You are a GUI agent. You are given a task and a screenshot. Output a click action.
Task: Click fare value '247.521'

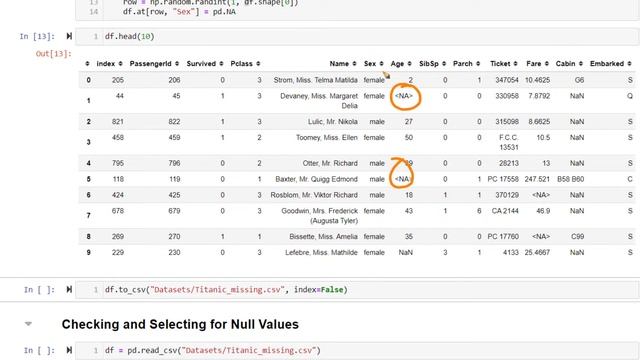pos(538,179)
